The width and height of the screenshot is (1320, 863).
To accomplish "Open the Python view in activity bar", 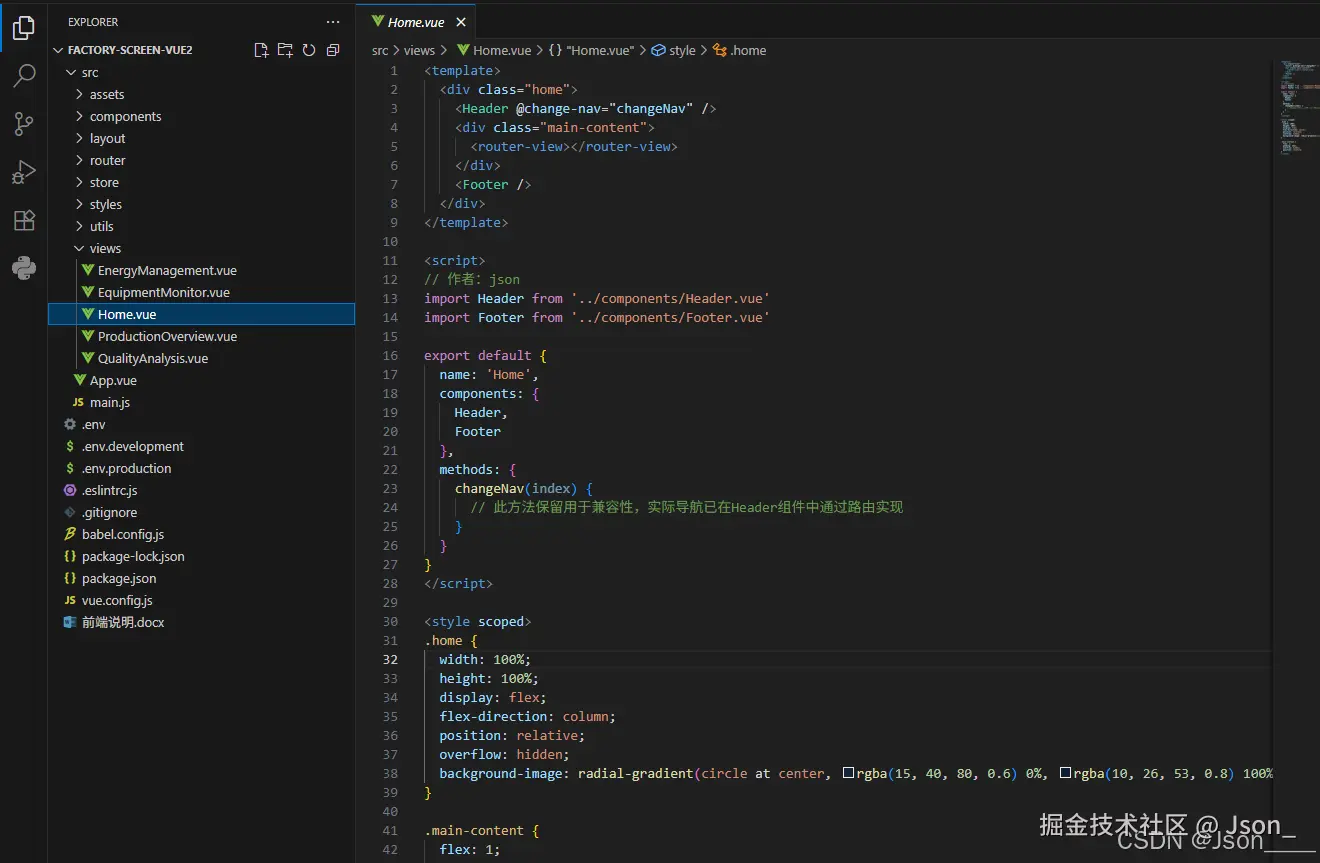I will 24,268.
